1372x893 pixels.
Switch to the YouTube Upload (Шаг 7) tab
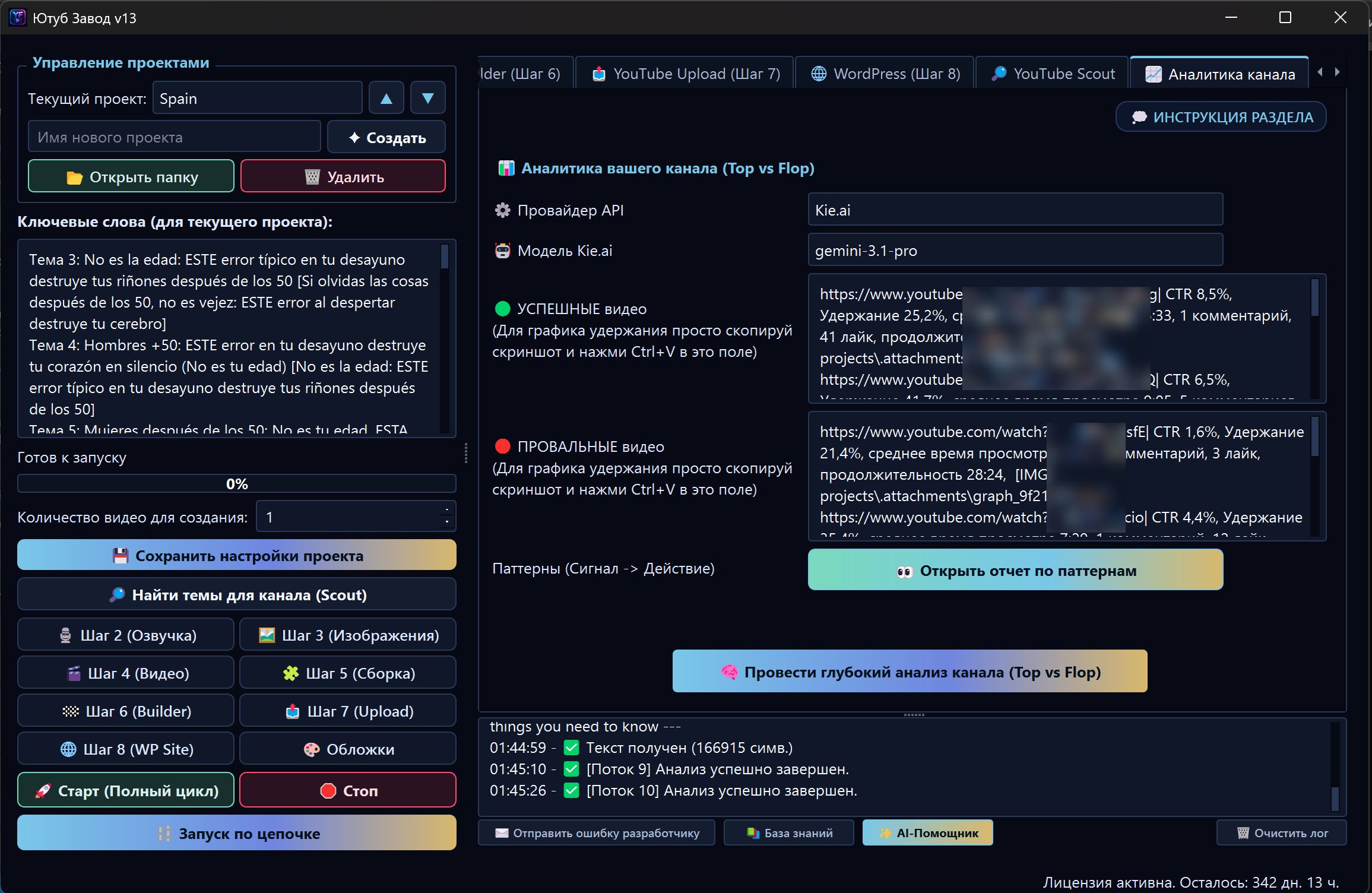click(x=685, y=74)
